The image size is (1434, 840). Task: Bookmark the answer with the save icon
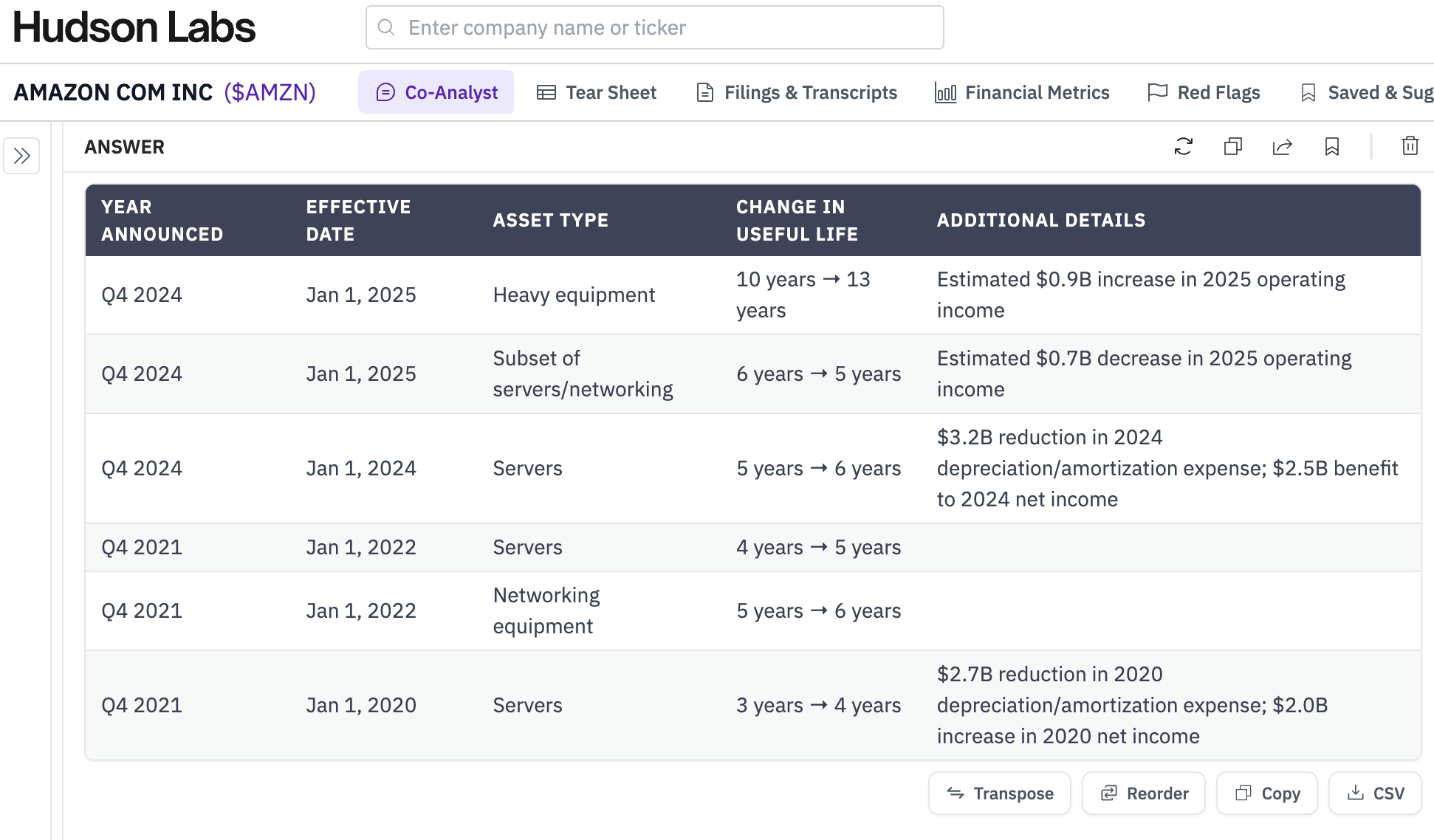coord(1331,146)
